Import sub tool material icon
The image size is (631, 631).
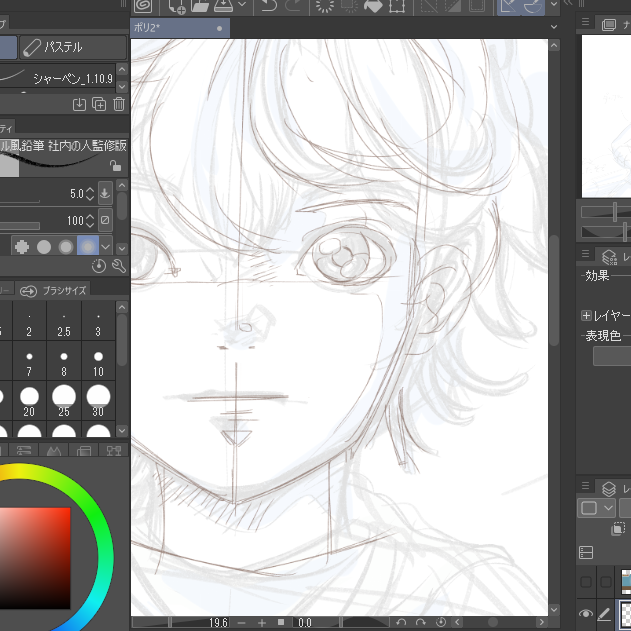(79, 104)
